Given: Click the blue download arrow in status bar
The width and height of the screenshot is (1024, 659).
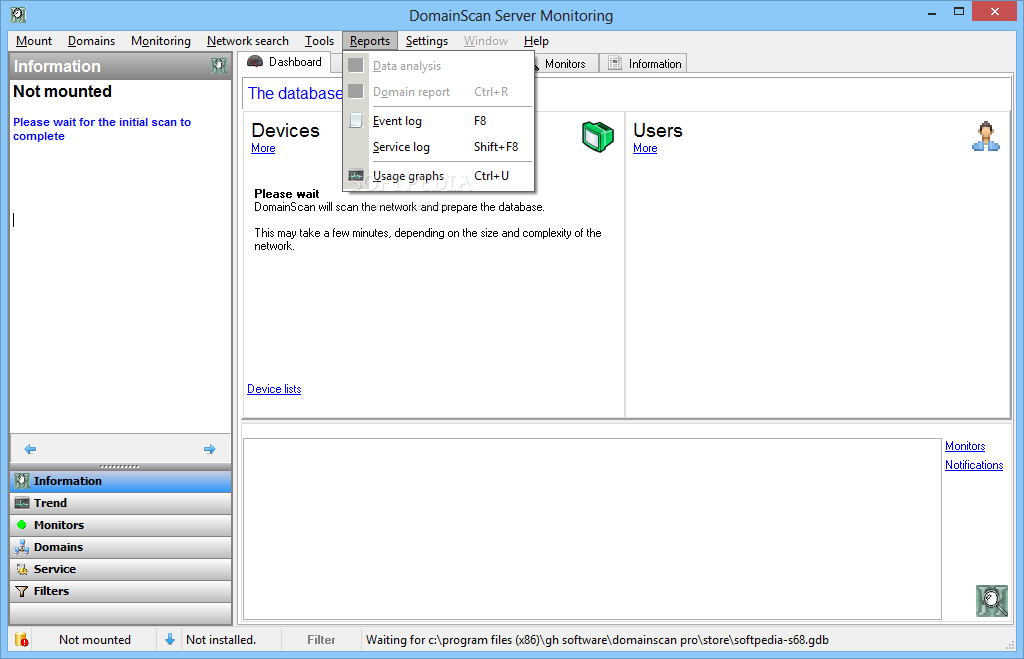Looking at the screenshot, I should pyautogui.click(x=170, y=639).
